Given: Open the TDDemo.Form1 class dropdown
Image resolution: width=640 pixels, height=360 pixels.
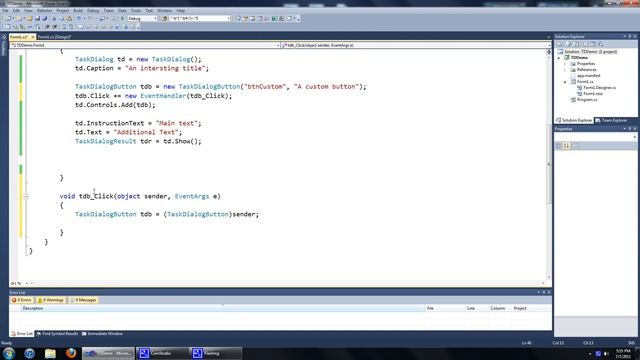Looking at the screenshot, I should coord(278,45).
